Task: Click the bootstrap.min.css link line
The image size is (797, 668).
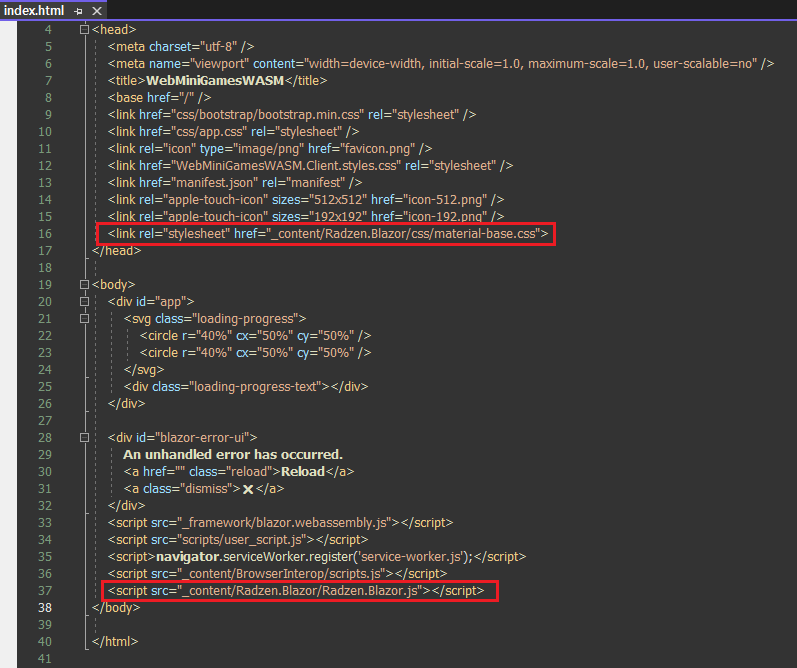Action: (x=292, y=115)
